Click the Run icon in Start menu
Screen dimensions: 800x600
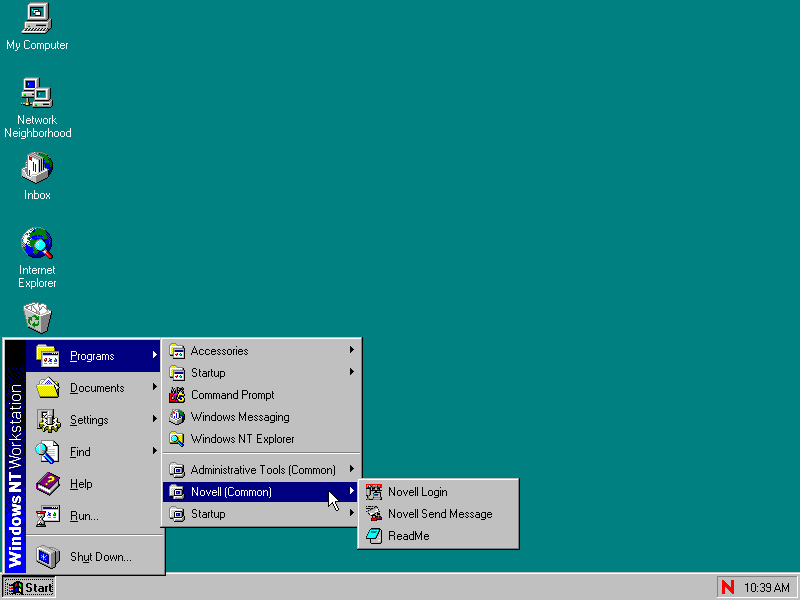[48, 516]
